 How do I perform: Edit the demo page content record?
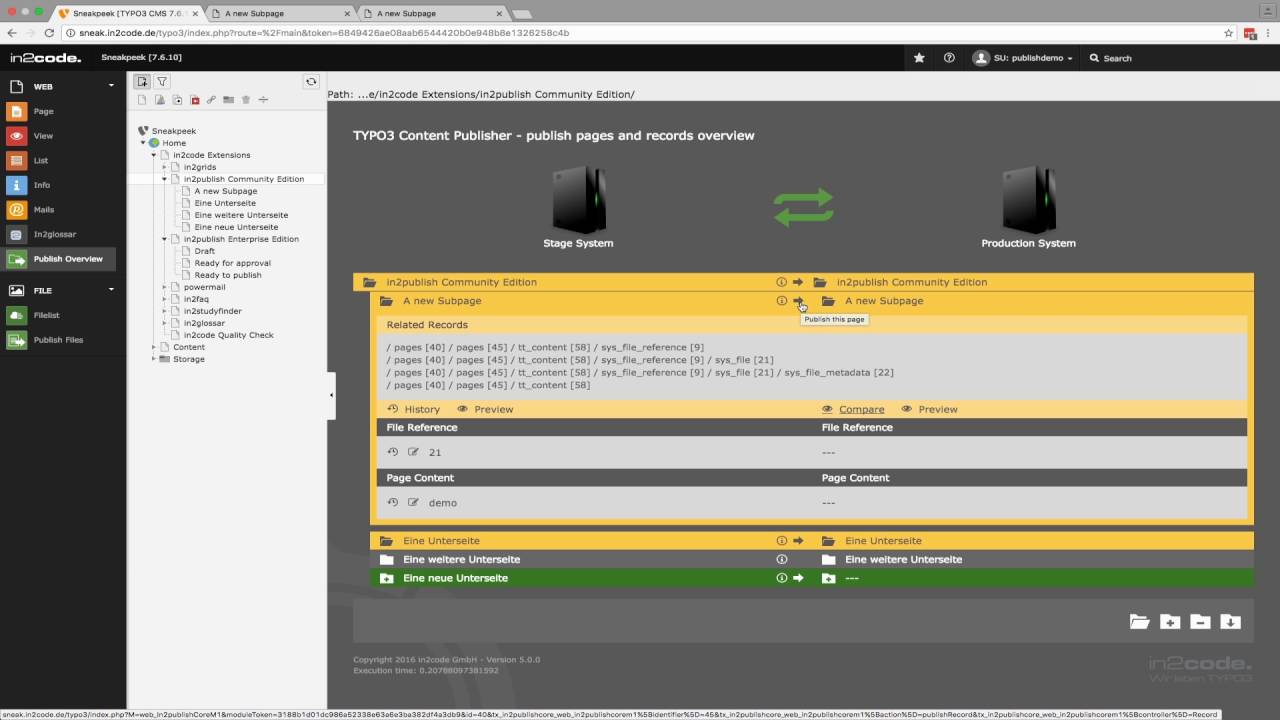[413, 502]
